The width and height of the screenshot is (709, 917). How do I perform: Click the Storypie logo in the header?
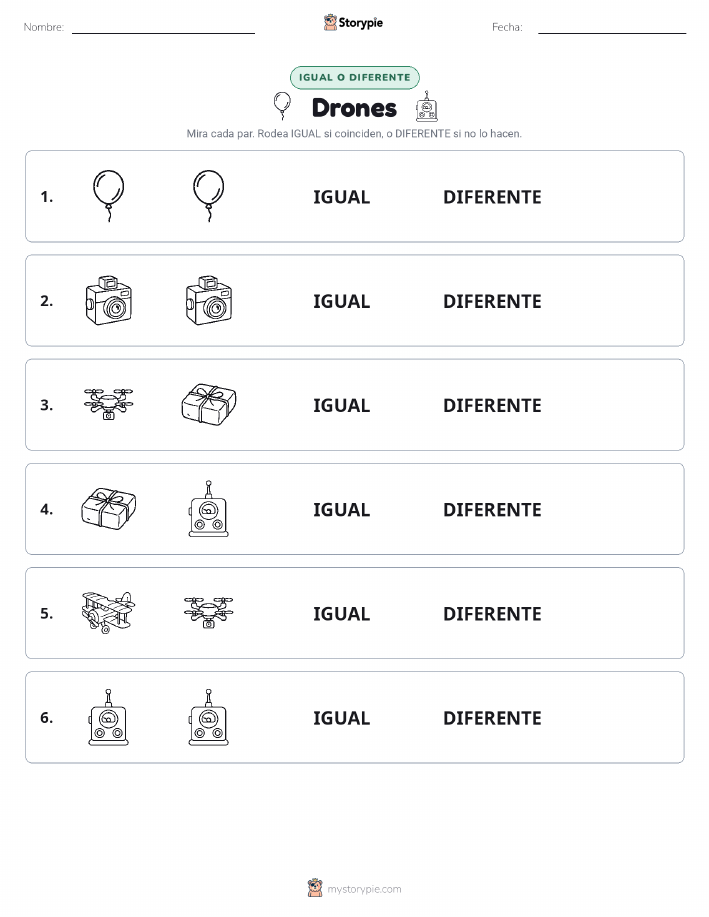tap(353, 23)
